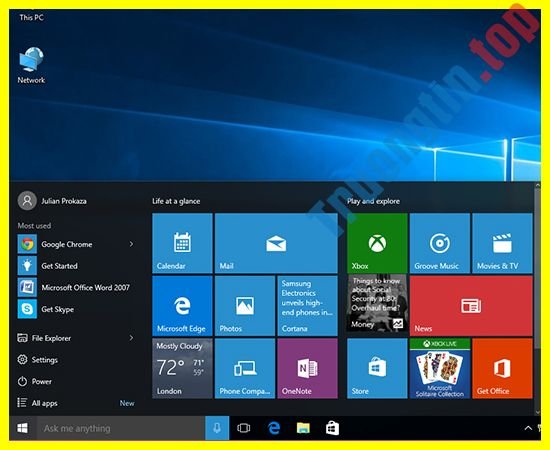
Task: Open the Cortana news tile
Action: click(x=307, y=305)
